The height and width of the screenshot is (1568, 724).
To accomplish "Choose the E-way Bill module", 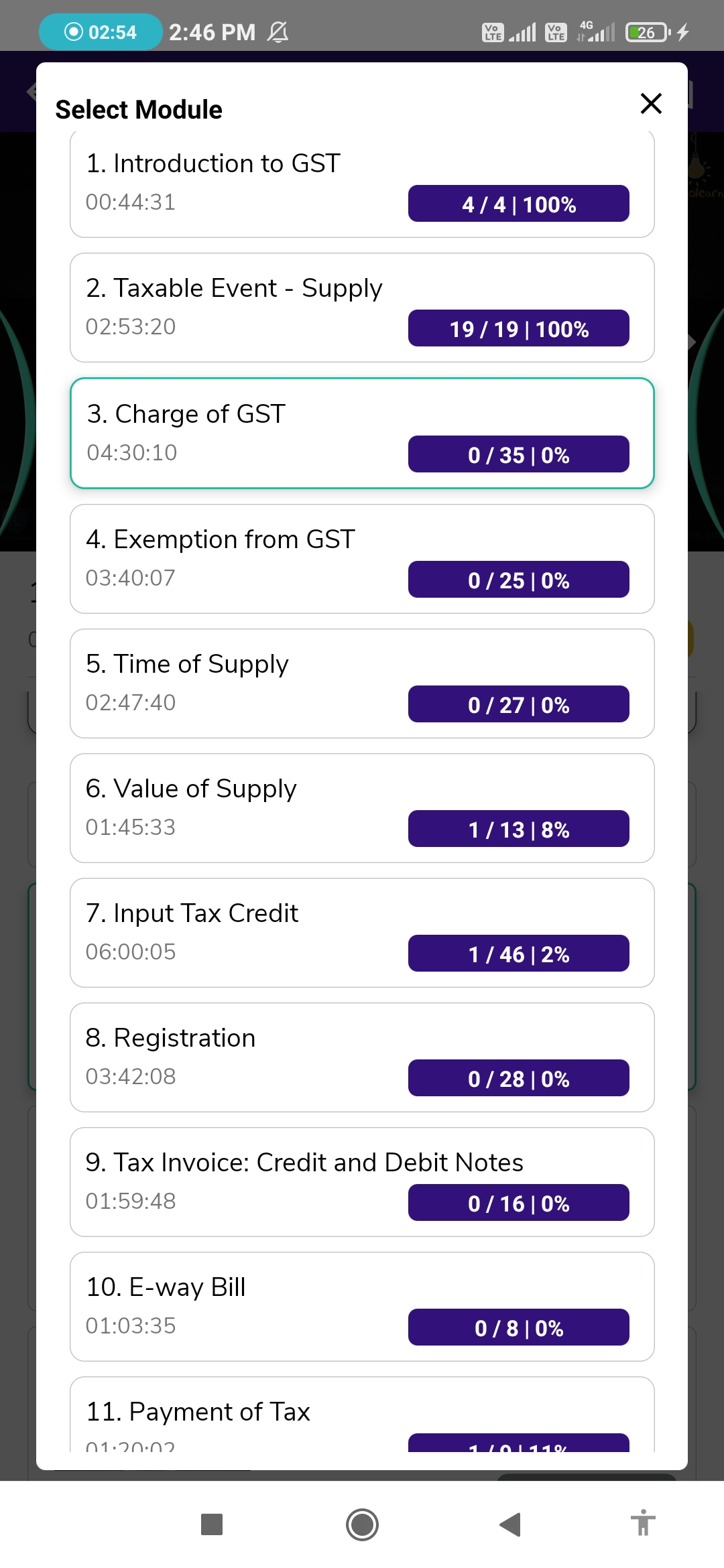I will [362, 1306].
